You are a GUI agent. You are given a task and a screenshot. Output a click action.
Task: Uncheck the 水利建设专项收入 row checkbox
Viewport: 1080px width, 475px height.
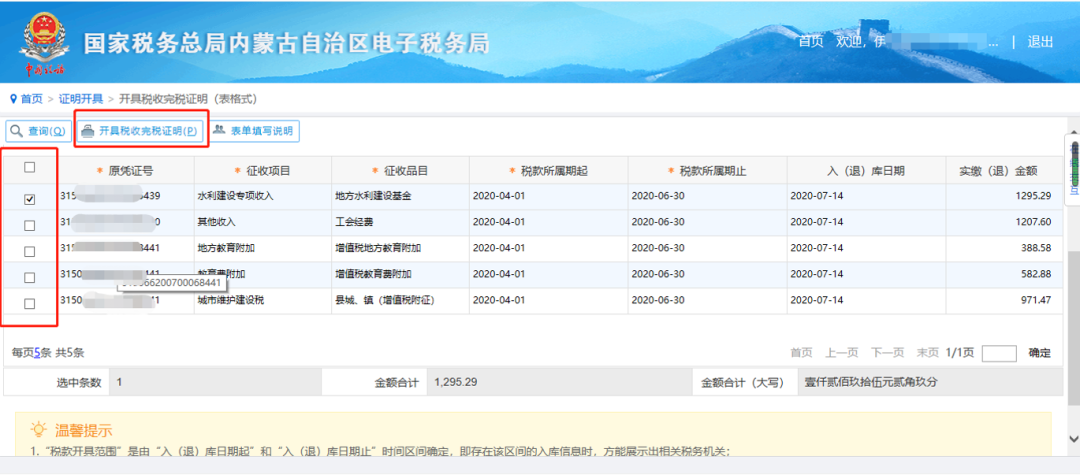[x=30, y=200]
